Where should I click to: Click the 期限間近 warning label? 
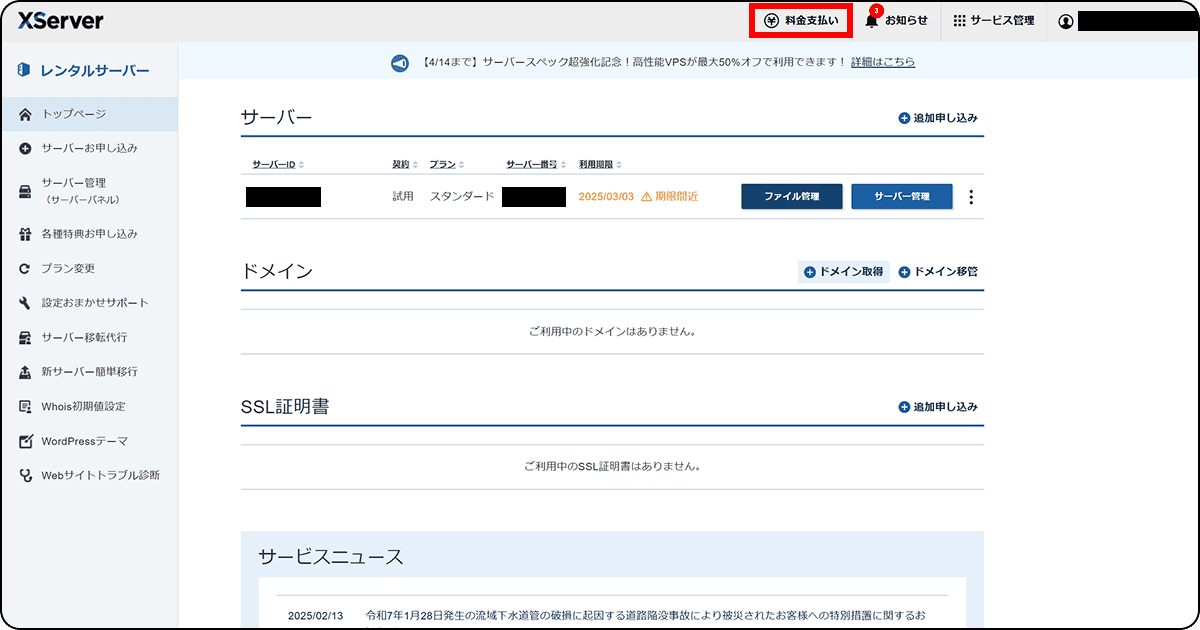pos(676,197)
